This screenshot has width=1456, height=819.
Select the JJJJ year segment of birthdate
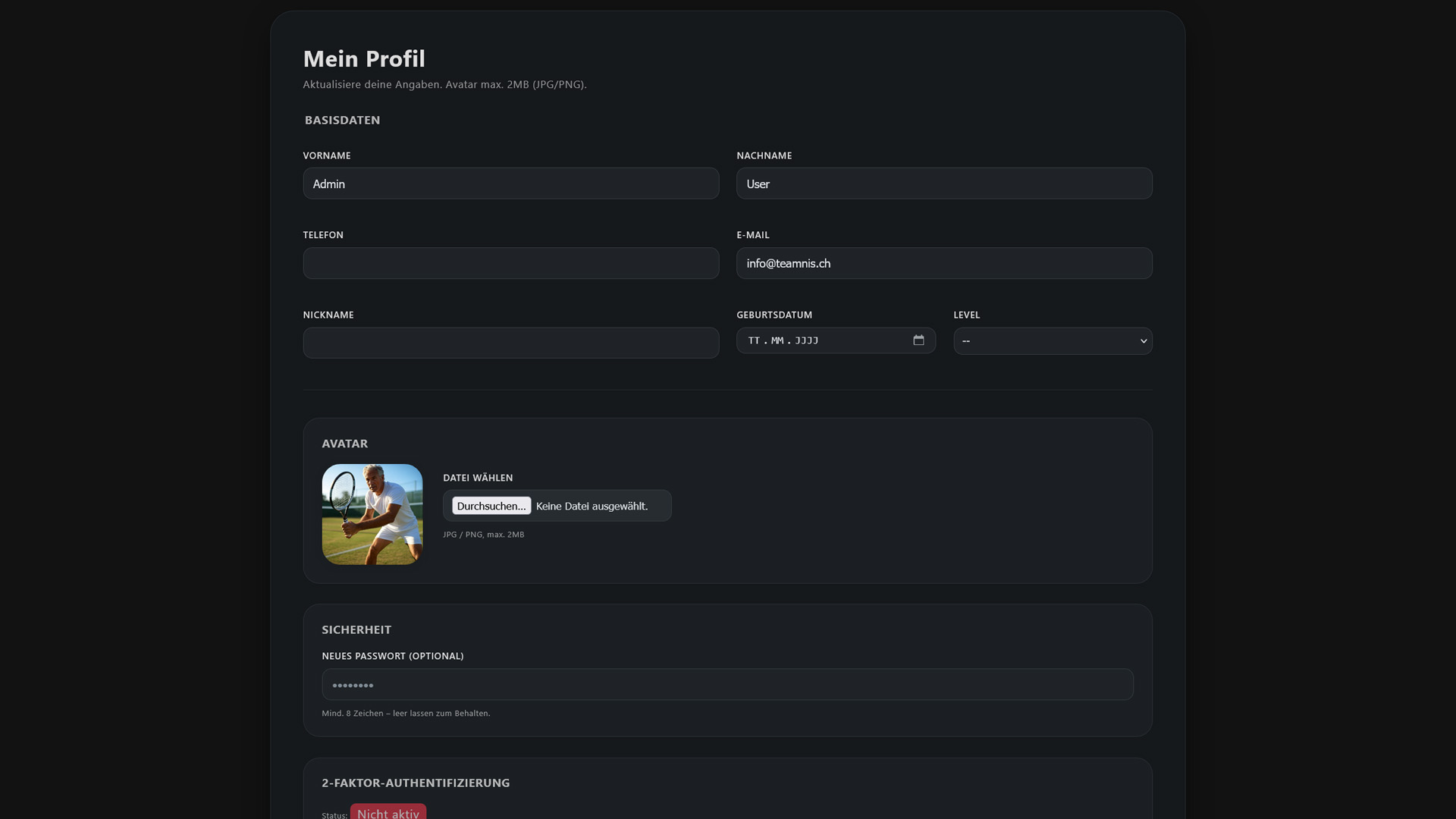[807, 341]
